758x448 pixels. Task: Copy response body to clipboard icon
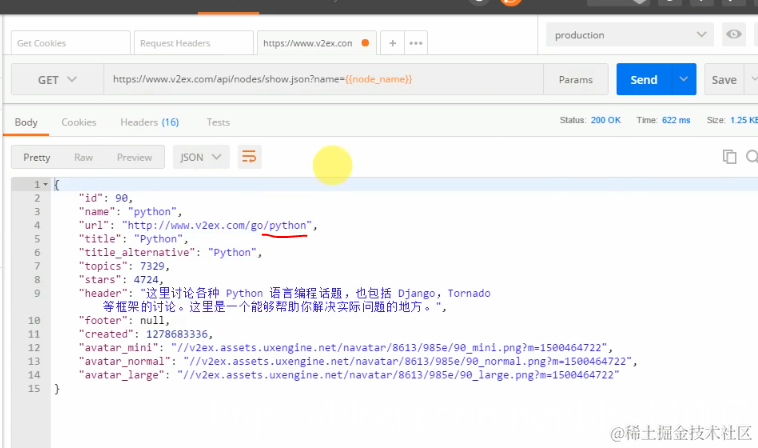pyautogui.click(x=729, y=157)
